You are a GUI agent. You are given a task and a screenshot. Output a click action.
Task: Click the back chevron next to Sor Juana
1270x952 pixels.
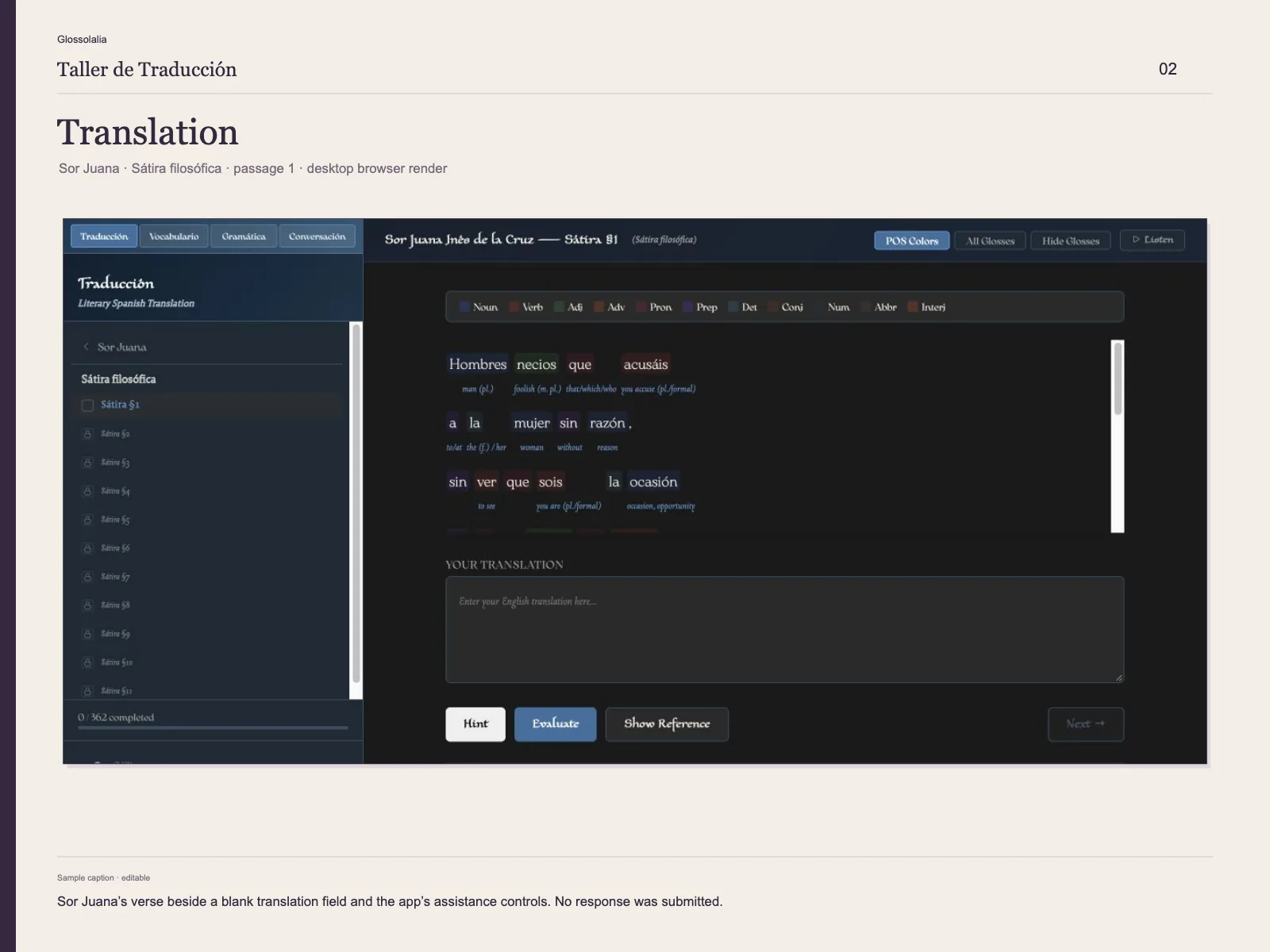click(x=86, y=347)
